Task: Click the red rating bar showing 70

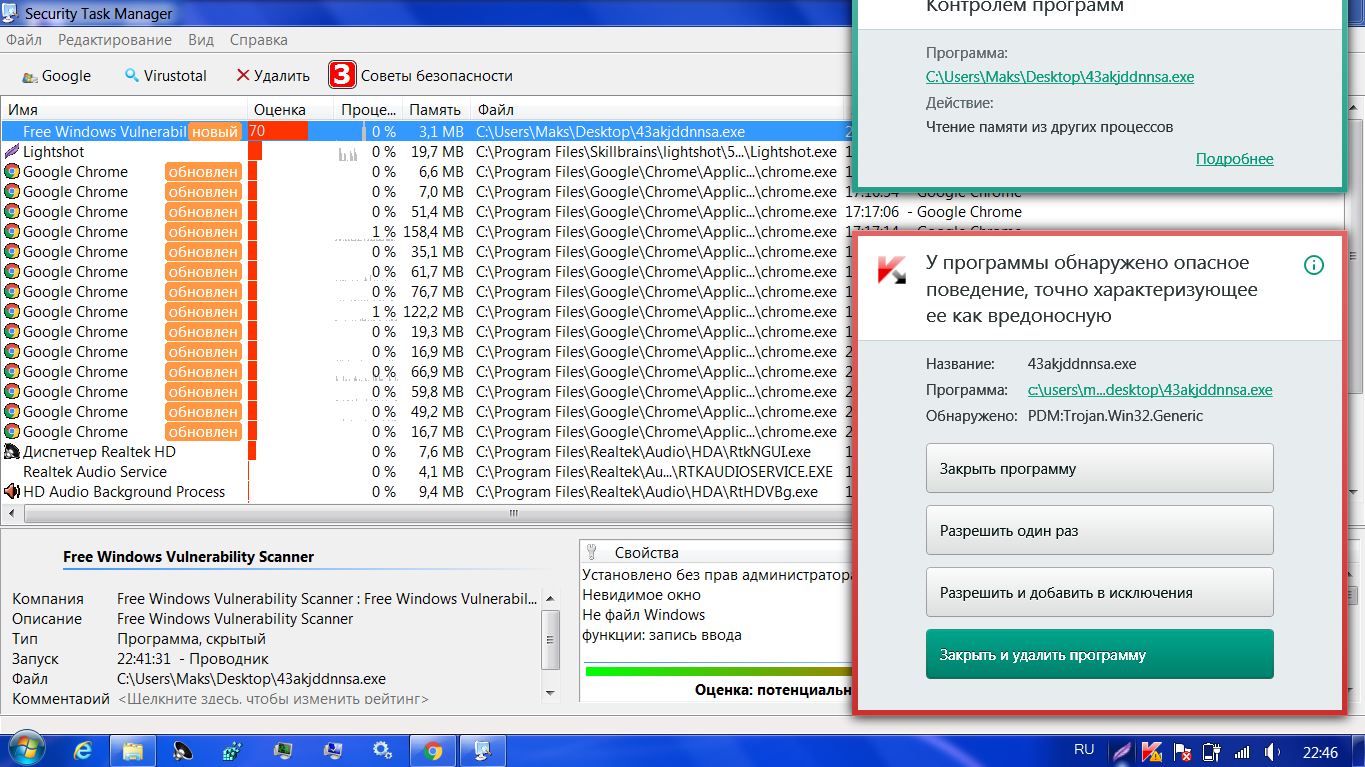Action: (x=277, y=132)
